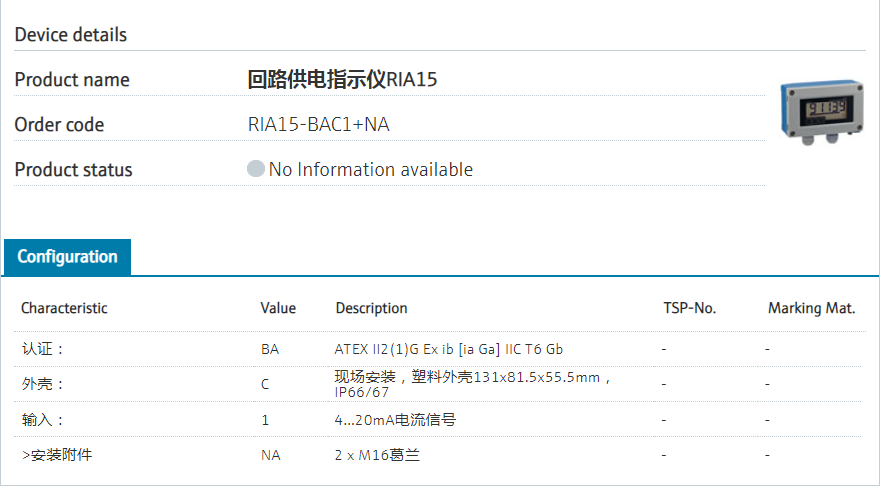Screen dimensions: 884x491
Task: Click the 2 x M16葛兰 description
Action: (x=378, y=455)
